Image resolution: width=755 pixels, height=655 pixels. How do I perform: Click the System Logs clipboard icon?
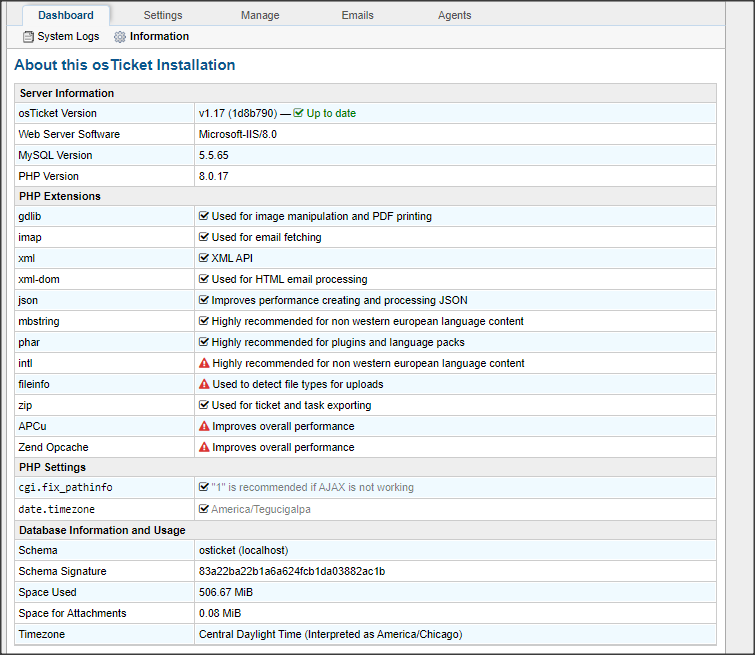(x=28, y=37)
